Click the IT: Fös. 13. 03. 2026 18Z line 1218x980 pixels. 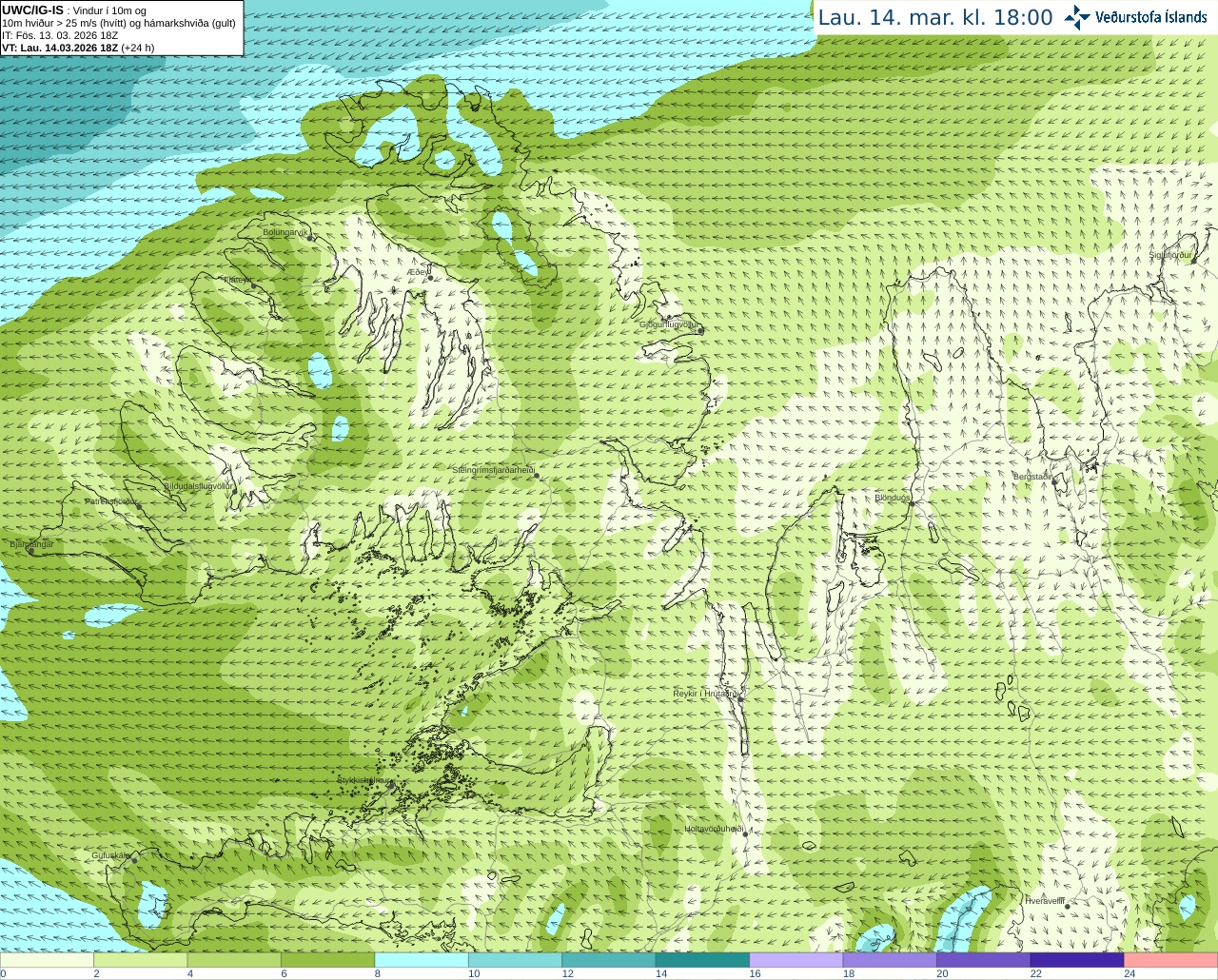[60, 35]
